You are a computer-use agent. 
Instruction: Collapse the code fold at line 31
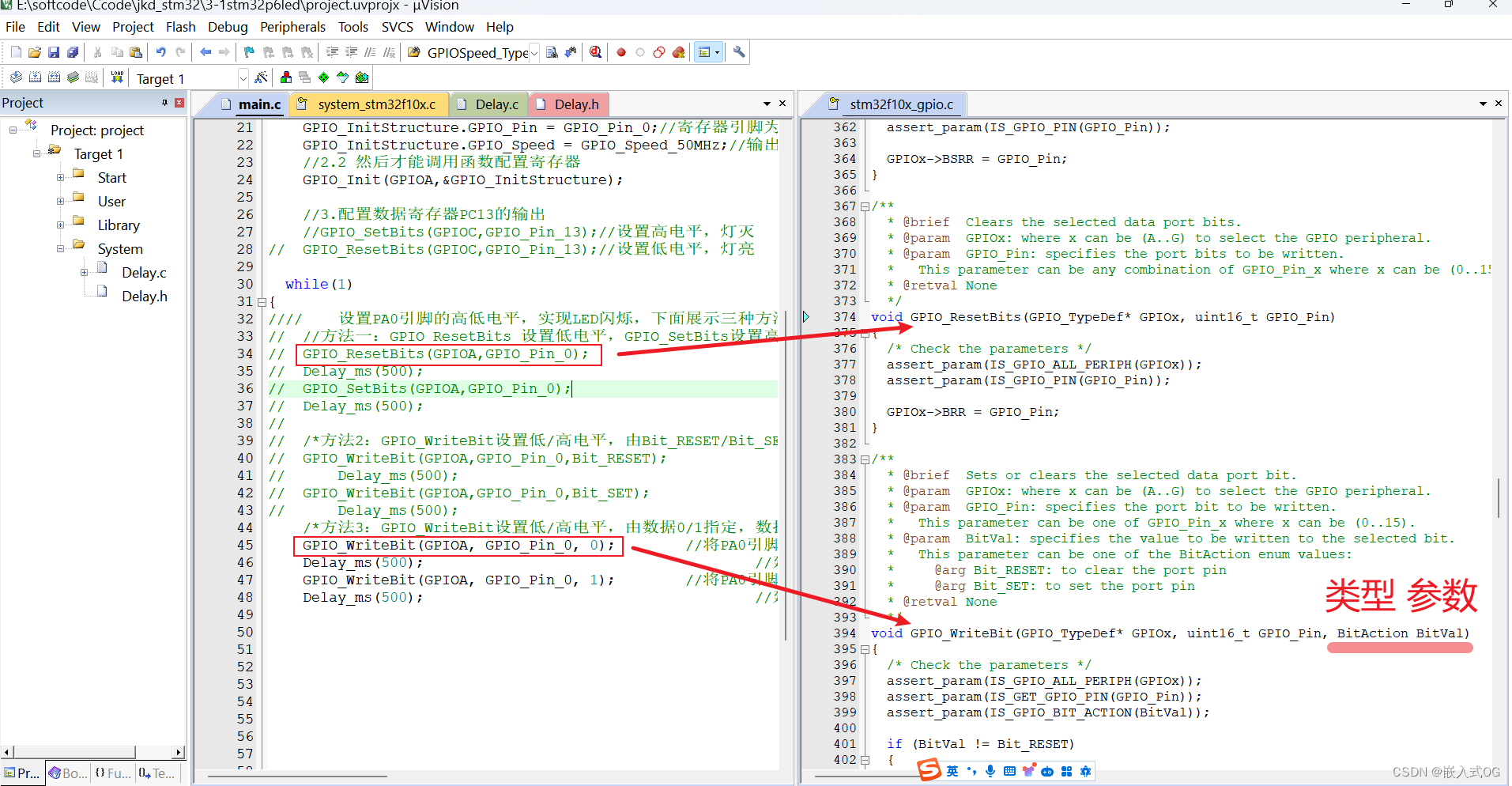[262, 302]
